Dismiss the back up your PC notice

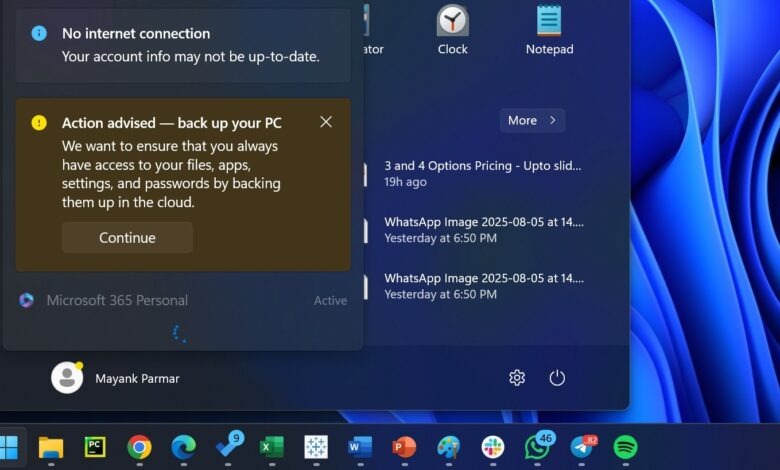pyautogui.click(x=326, y=122)
